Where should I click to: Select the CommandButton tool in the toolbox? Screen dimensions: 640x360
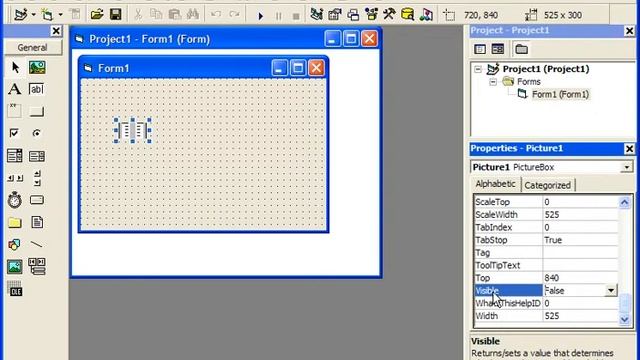click(37, 111)
